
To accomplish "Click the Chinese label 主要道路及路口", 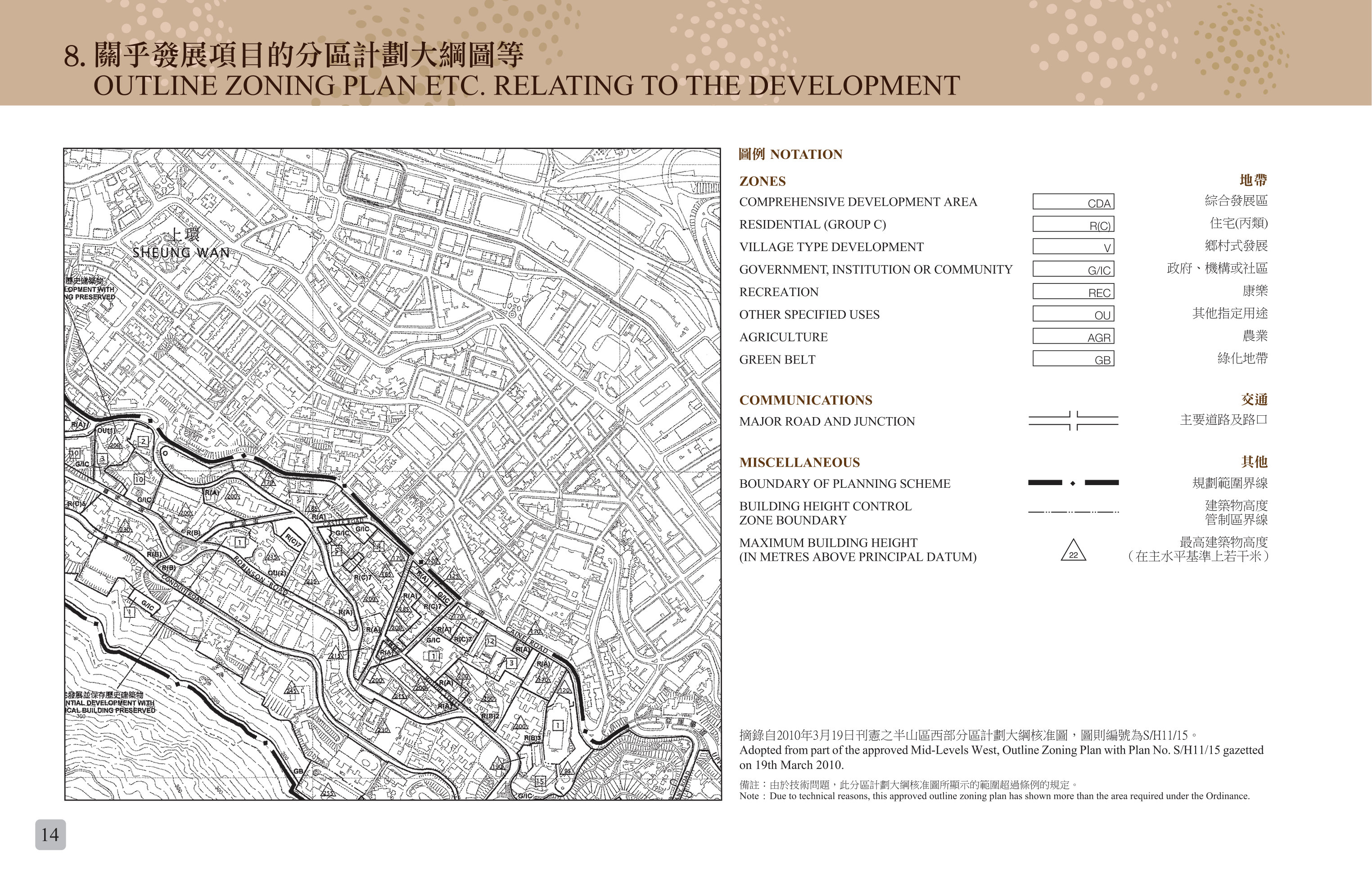I will [1223, 420].
